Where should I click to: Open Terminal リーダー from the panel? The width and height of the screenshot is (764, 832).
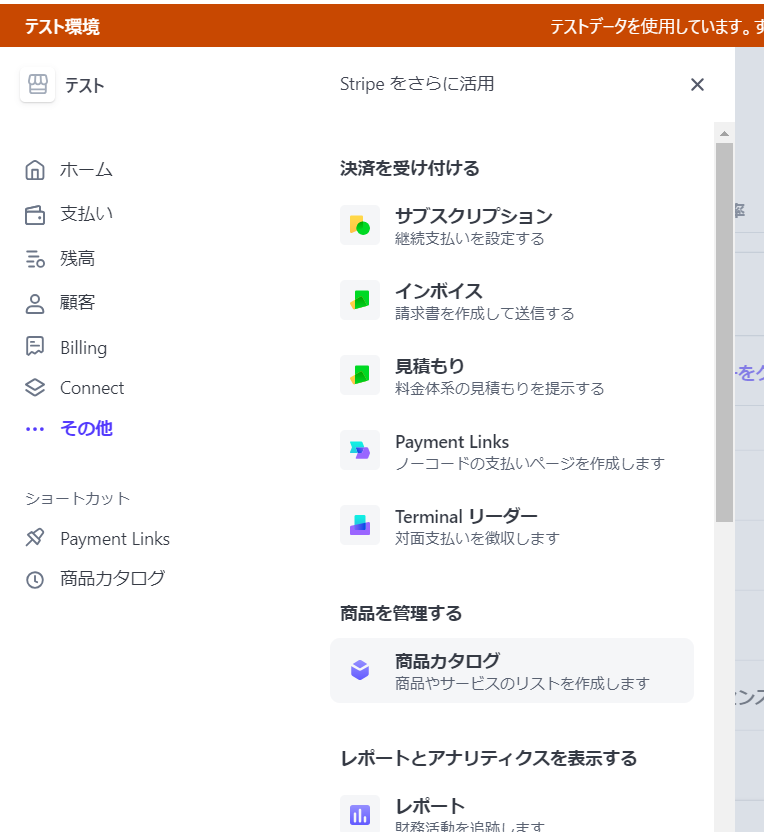pyautogui.click(x=511, y=525)
